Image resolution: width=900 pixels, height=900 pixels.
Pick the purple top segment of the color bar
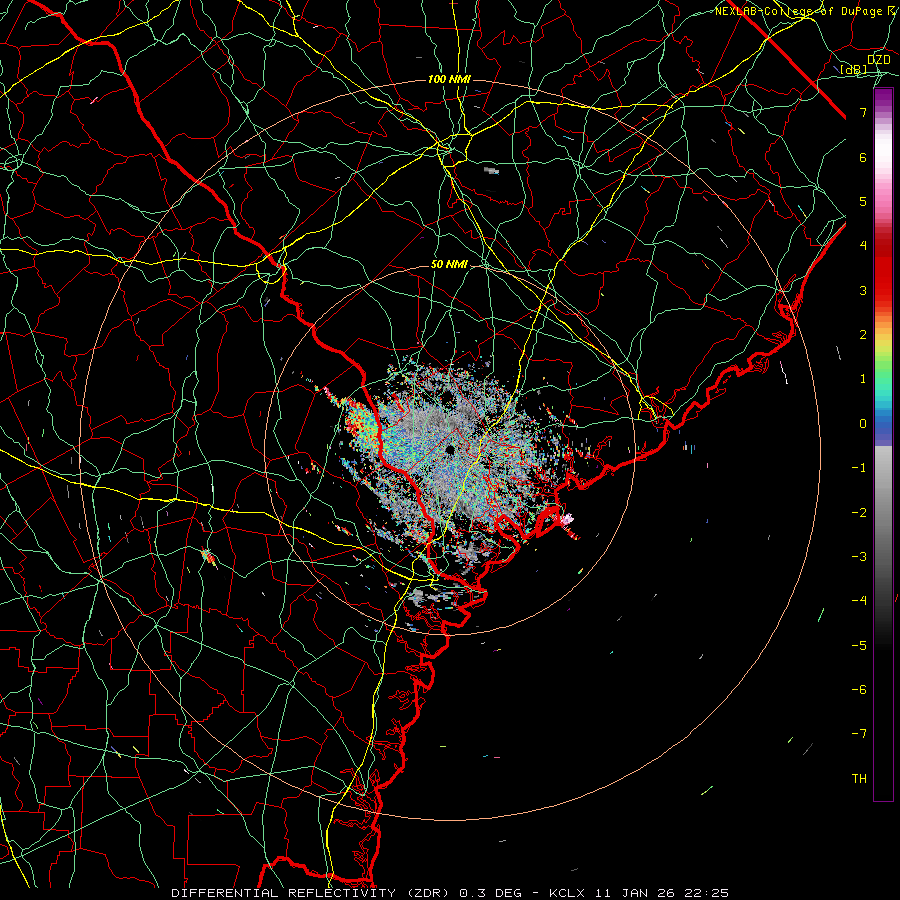883,98
